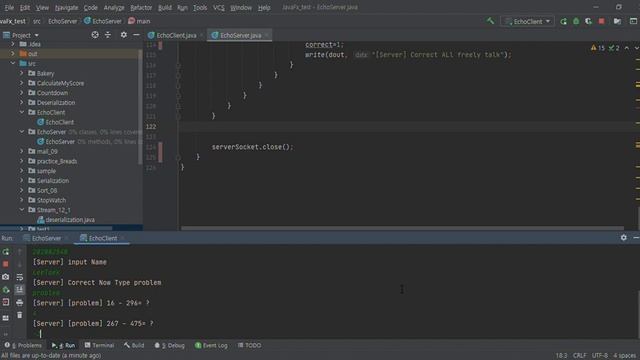640x360 pixels.
Task: Expand the .idea folder
Action: [13, 44]
